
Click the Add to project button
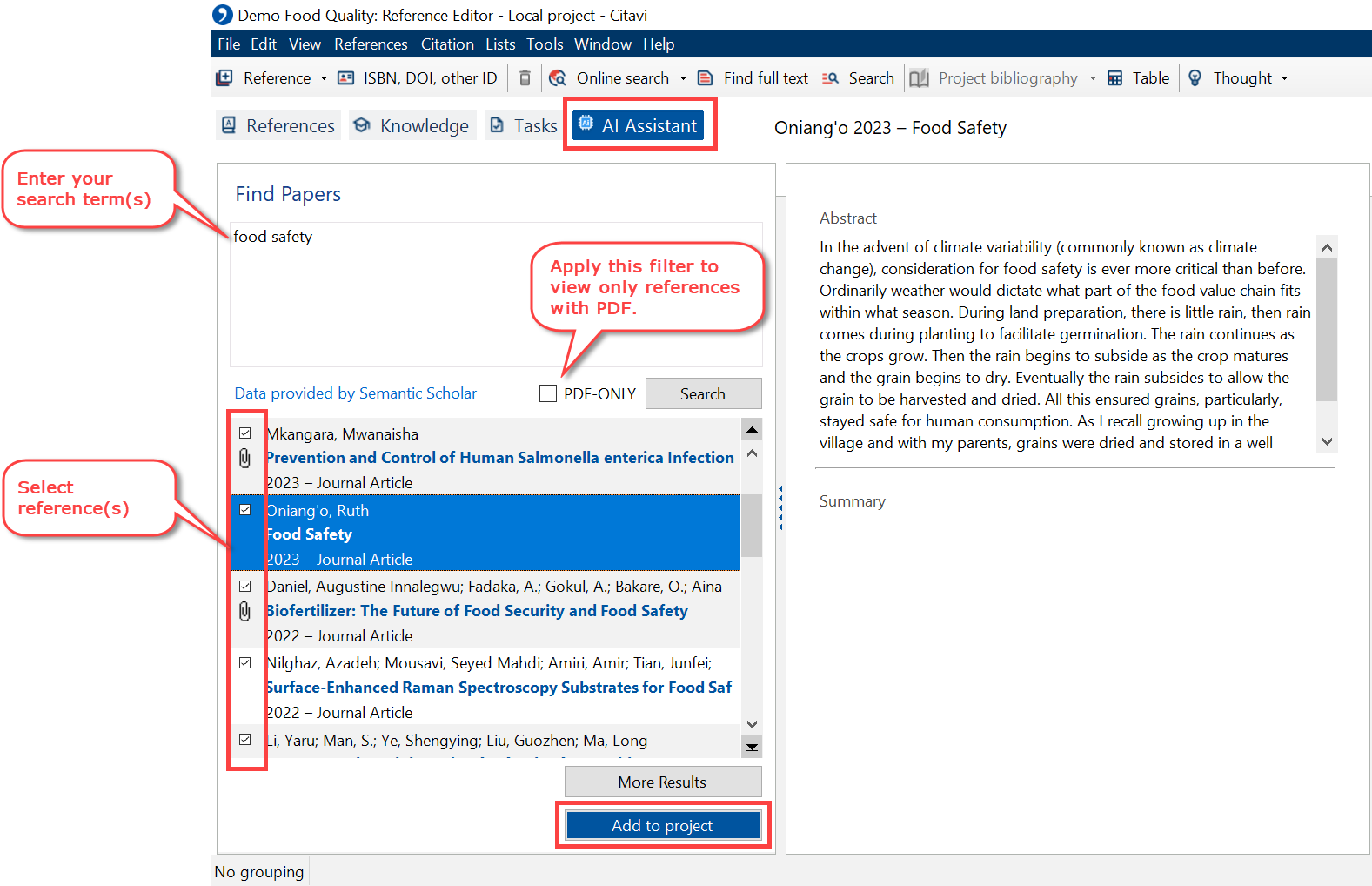662,825
